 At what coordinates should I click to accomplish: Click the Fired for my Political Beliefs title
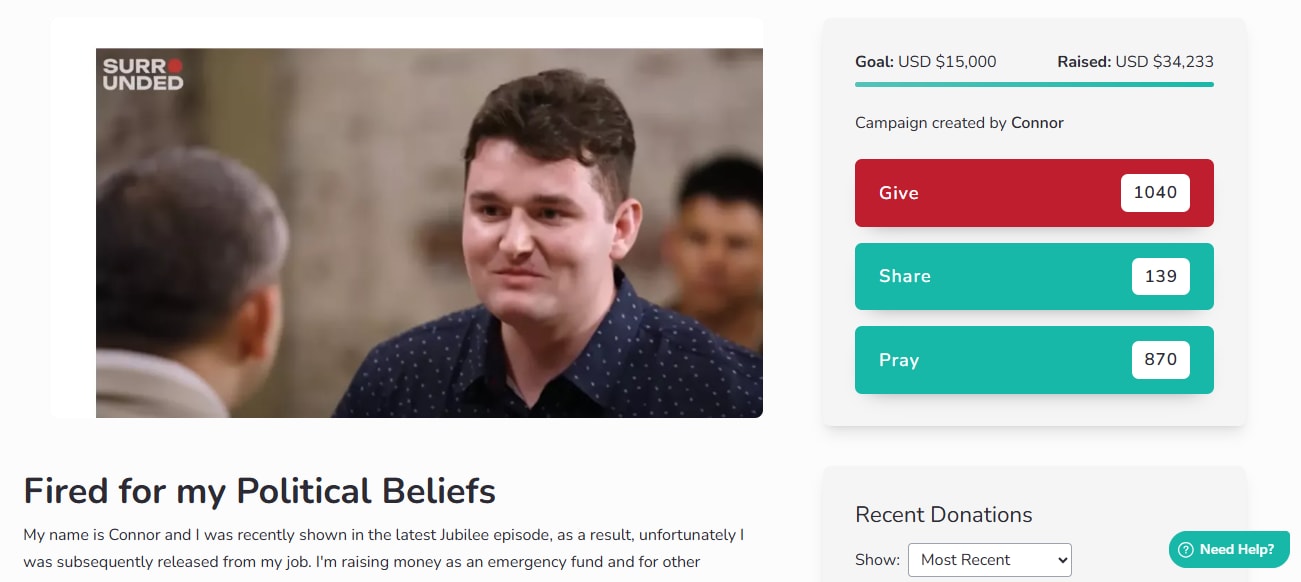coord(260,491)
